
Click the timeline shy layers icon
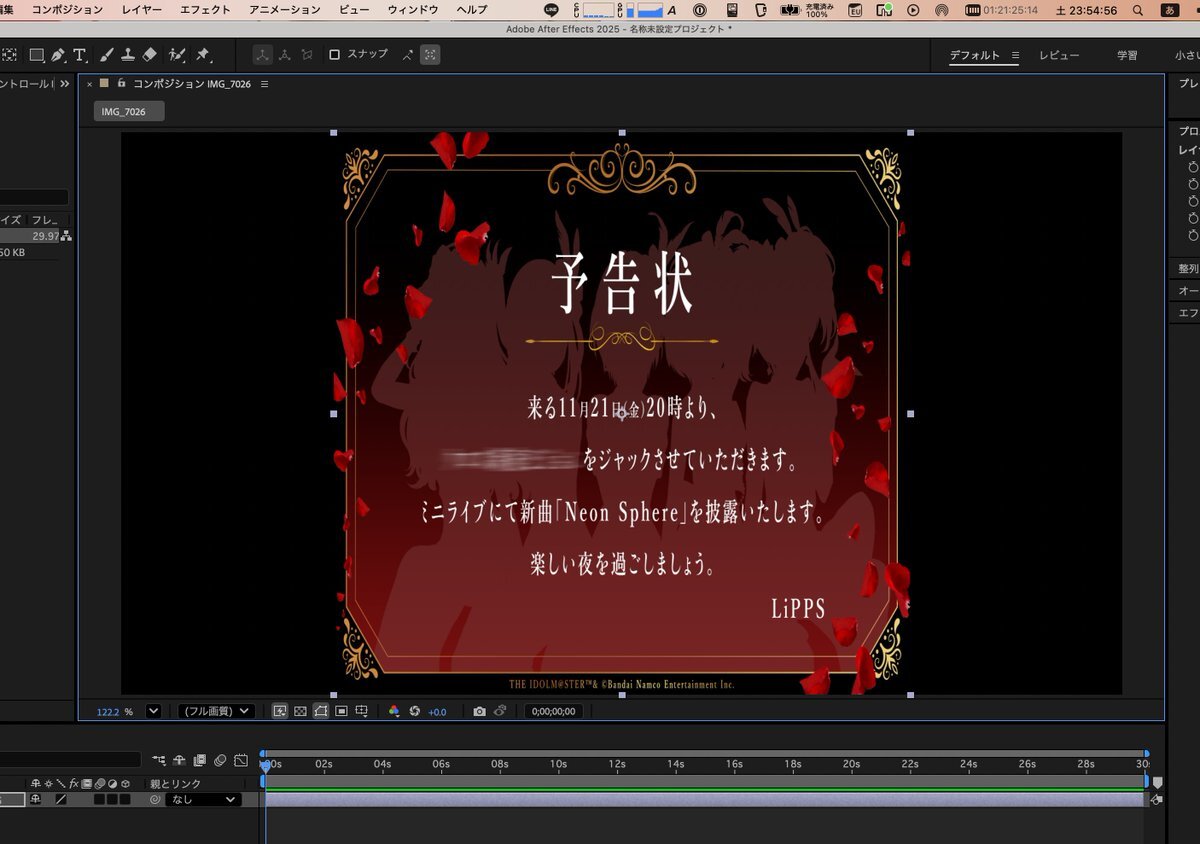[179, 761]
